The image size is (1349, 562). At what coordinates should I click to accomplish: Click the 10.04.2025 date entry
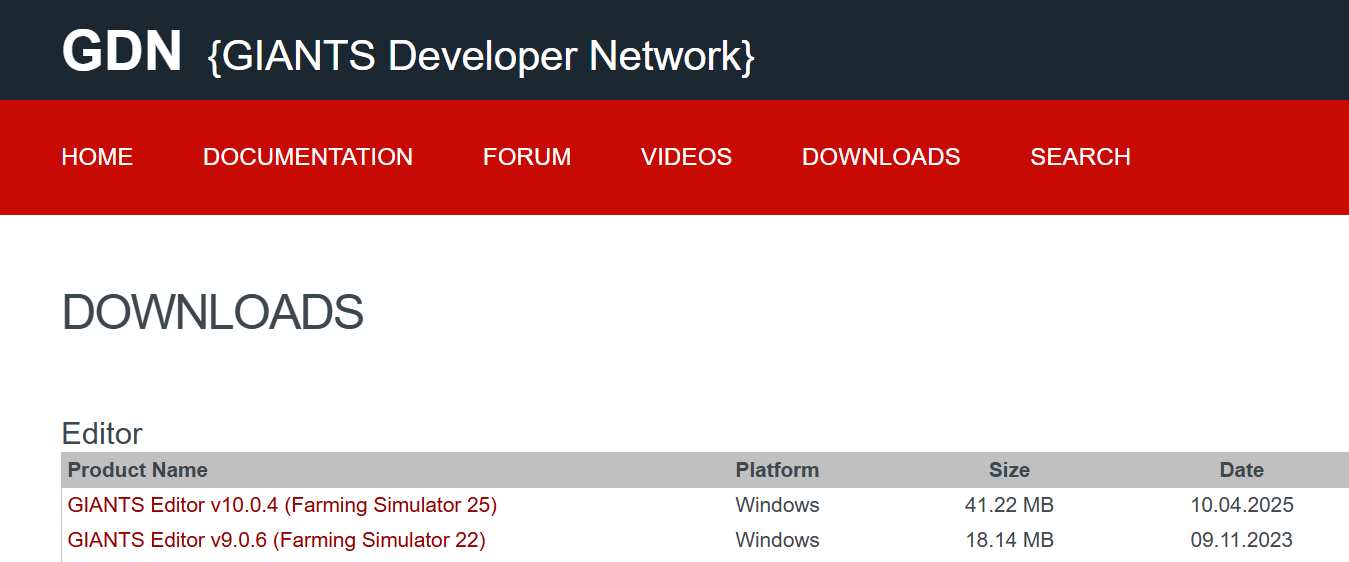pyautogui.click(x=1241, y=505)
